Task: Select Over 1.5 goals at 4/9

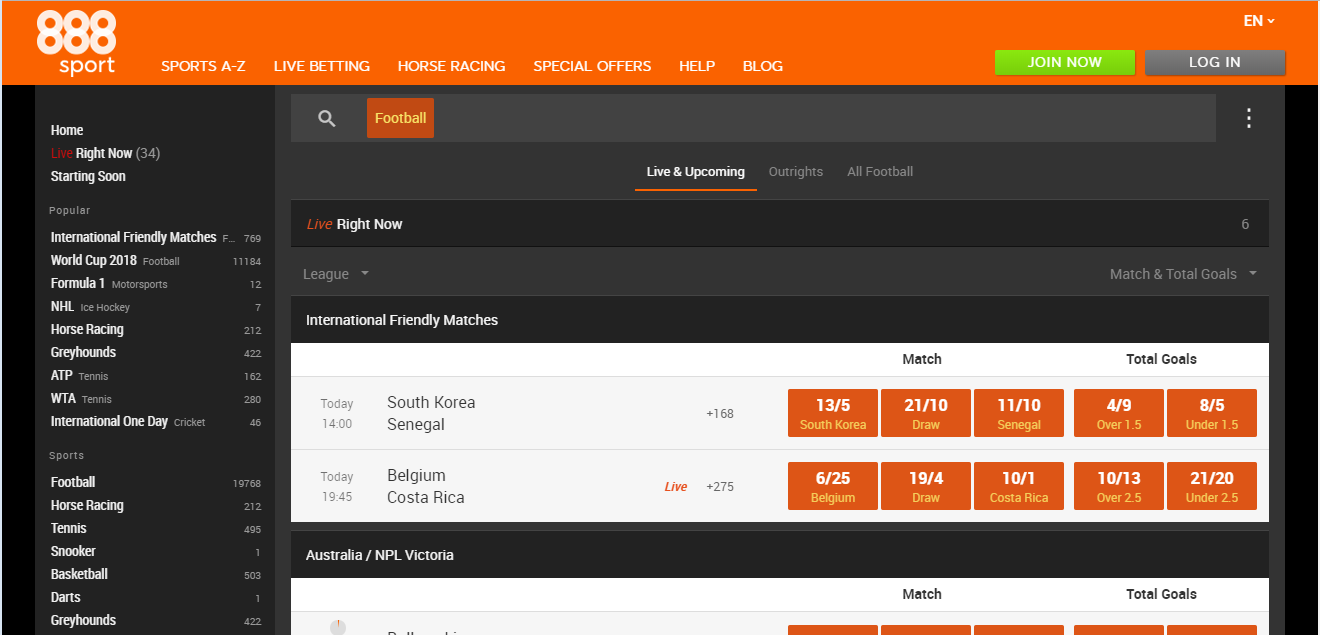Action: [x=1119, y=413]
